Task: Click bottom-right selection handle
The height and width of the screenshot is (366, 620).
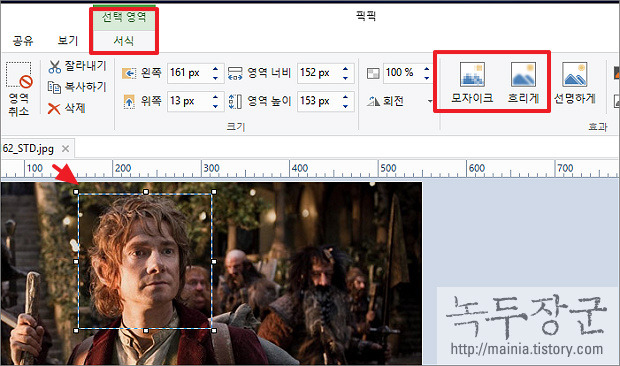Action: 214,330
